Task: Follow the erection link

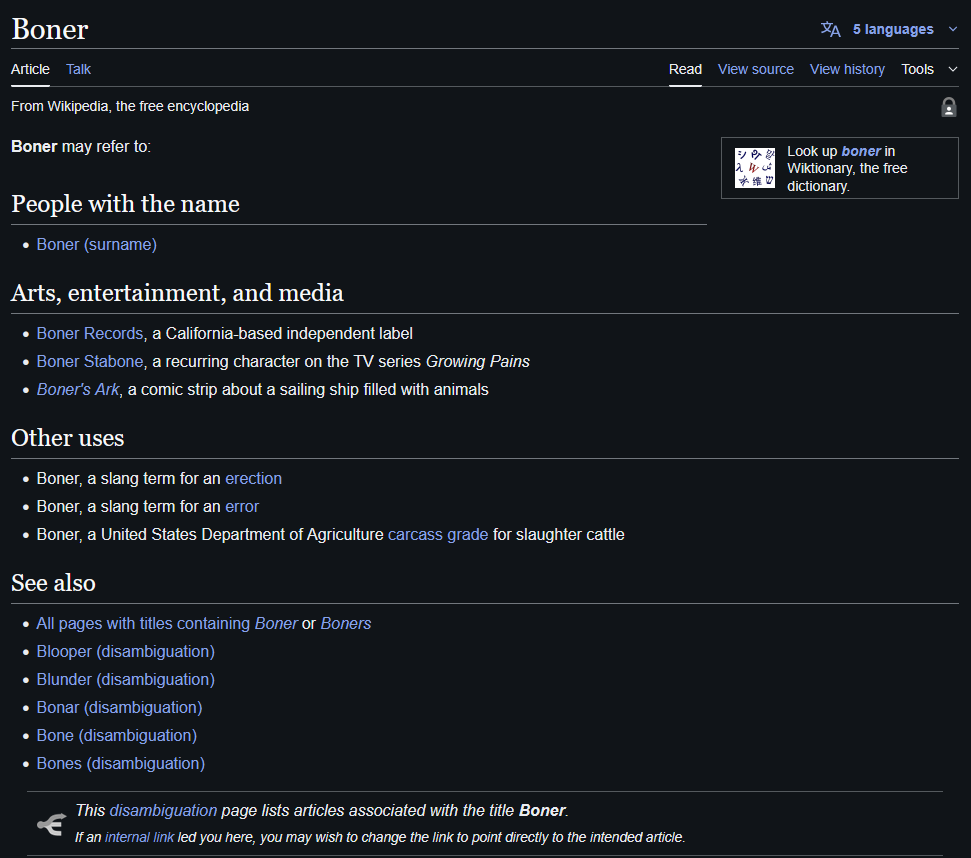Action: 253,479
